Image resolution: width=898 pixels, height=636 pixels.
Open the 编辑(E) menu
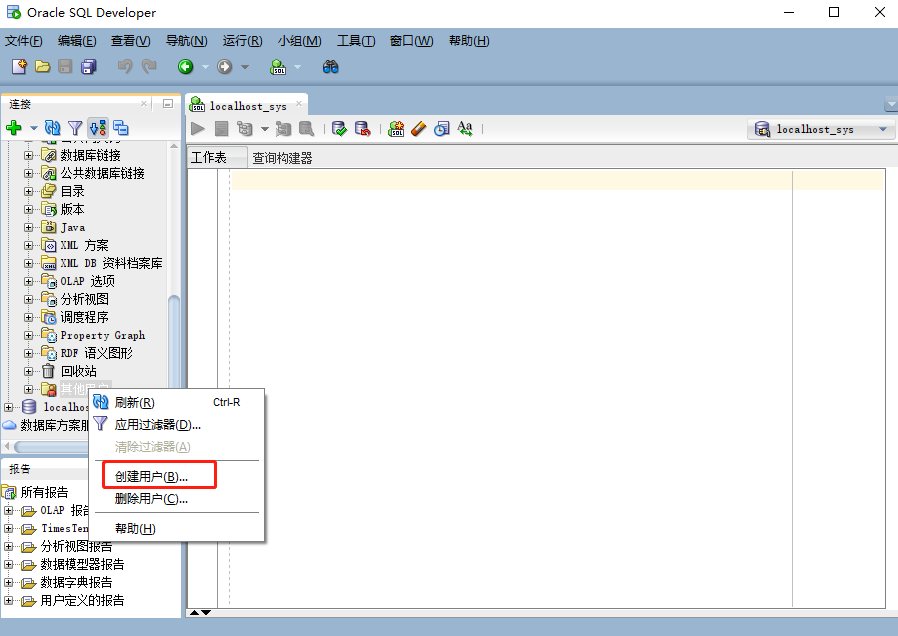(x=77, y=41)
